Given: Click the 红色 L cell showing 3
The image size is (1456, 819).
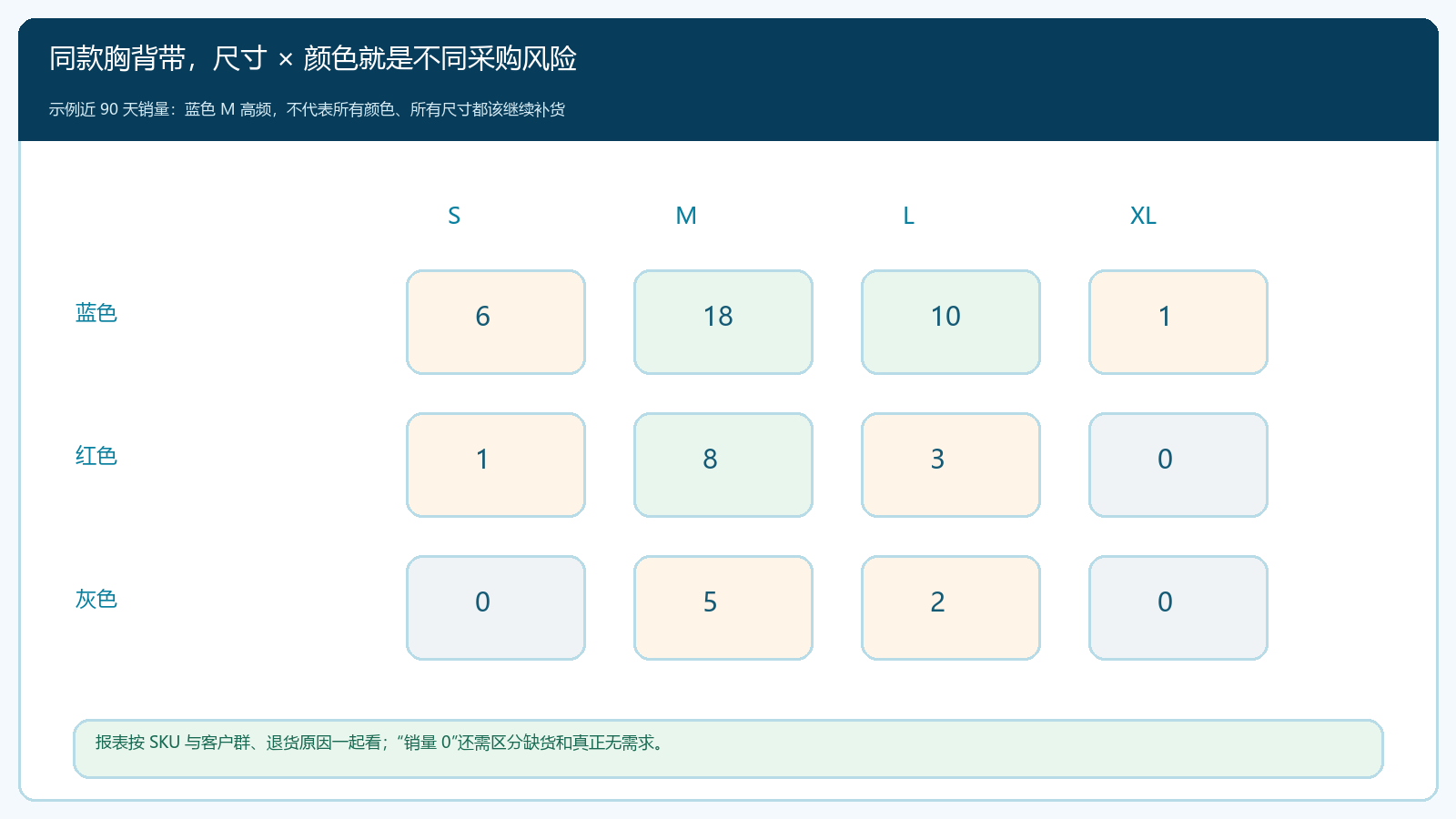Looking at the screenshot, I should (951, 465).
